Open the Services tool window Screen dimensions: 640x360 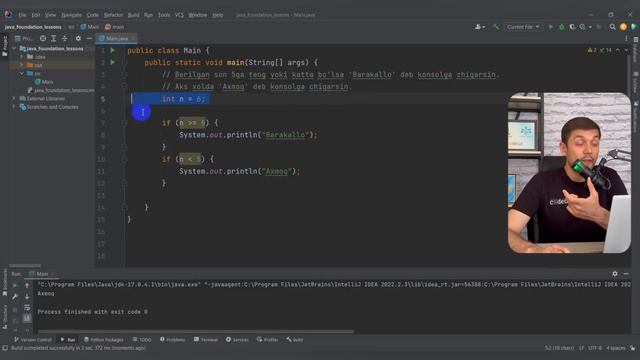tap(237, 340)
